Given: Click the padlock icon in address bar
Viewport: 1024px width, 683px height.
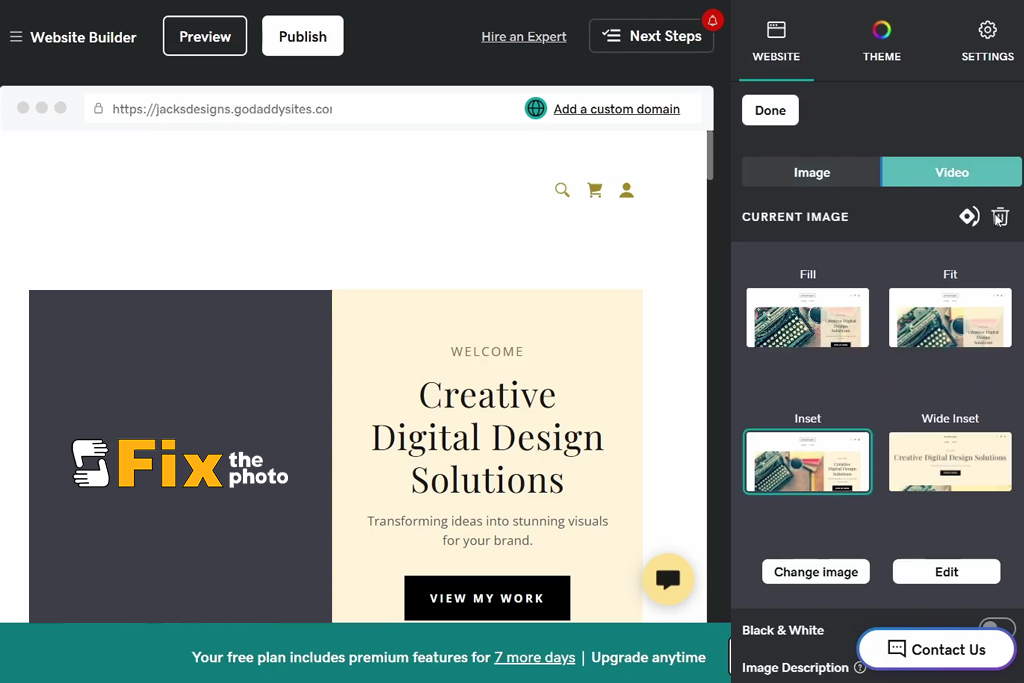Looking at the screenshot, I should tap(98, 108).
